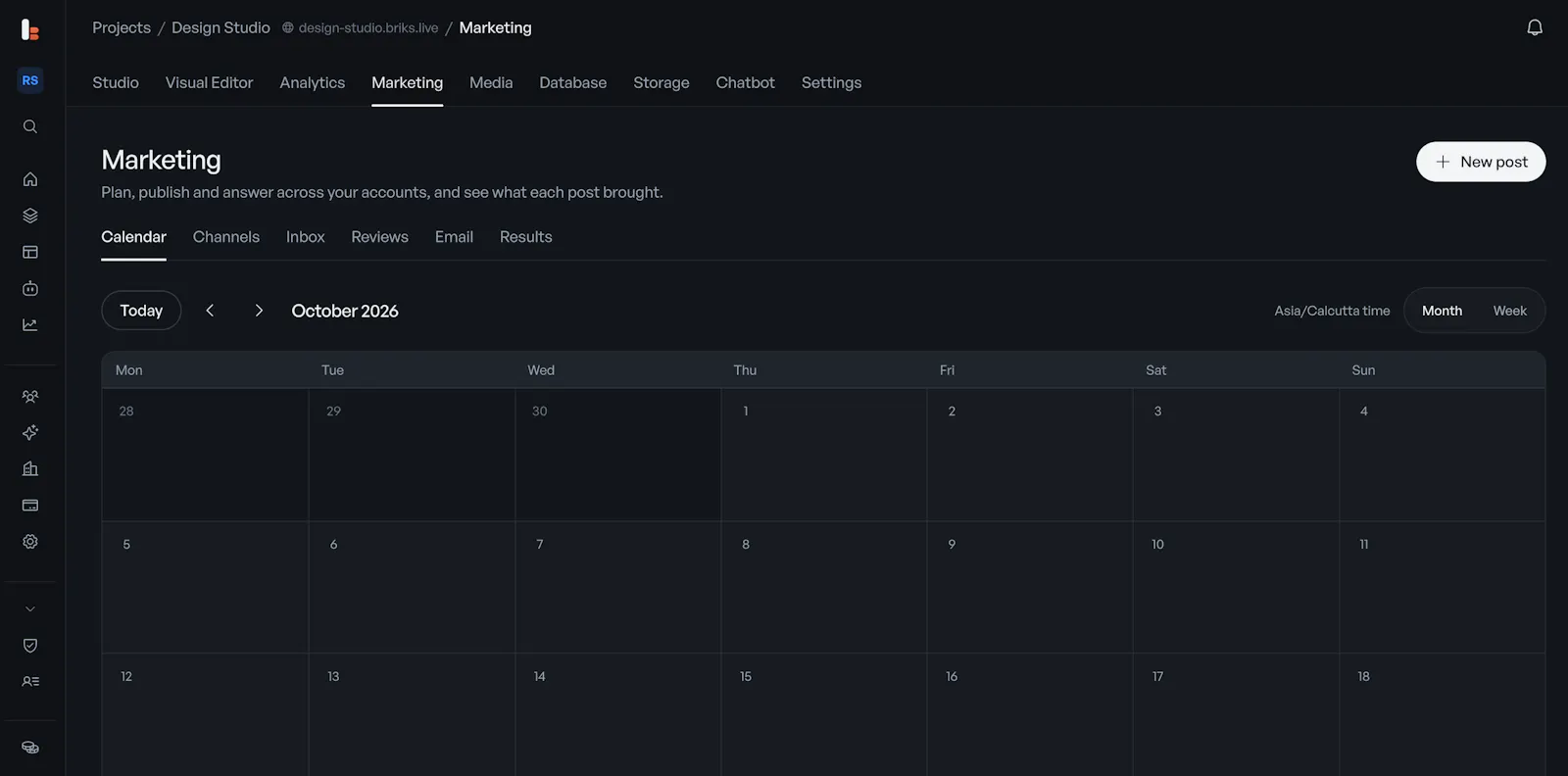The height and width of the screenshot is (776, 1568).
Task: Collapse the sidebar section with the chevron
Action: pos(30,608)
